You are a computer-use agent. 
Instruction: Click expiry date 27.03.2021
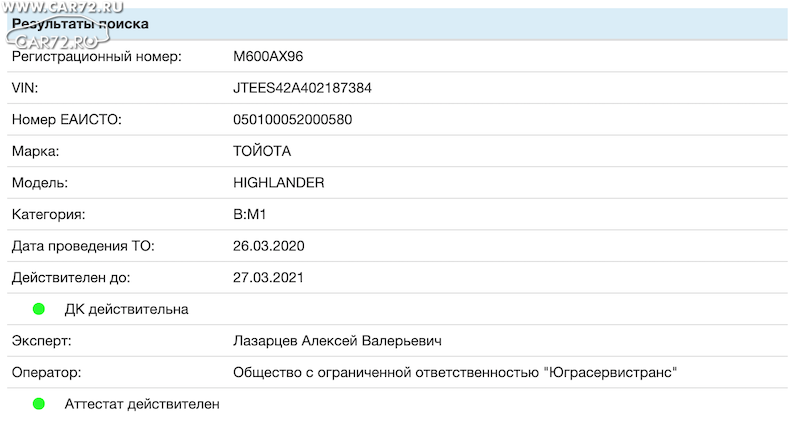pyautogui.click(x=268, y=278)
